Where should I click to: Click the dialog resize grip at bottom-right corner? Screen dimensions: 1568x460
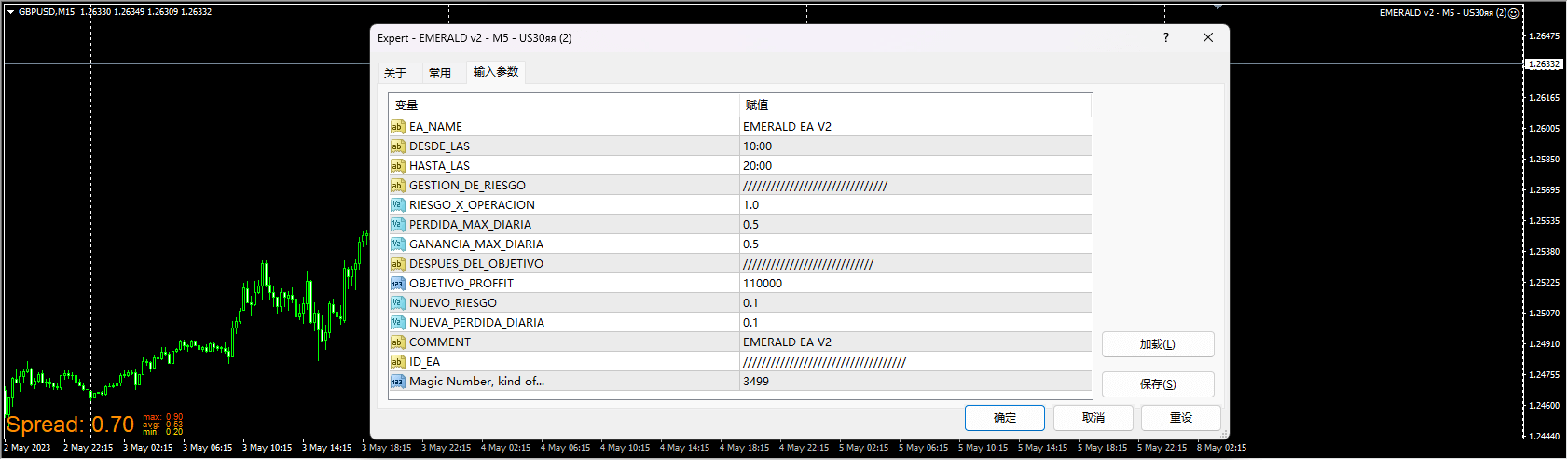(x=1224, y=434)
